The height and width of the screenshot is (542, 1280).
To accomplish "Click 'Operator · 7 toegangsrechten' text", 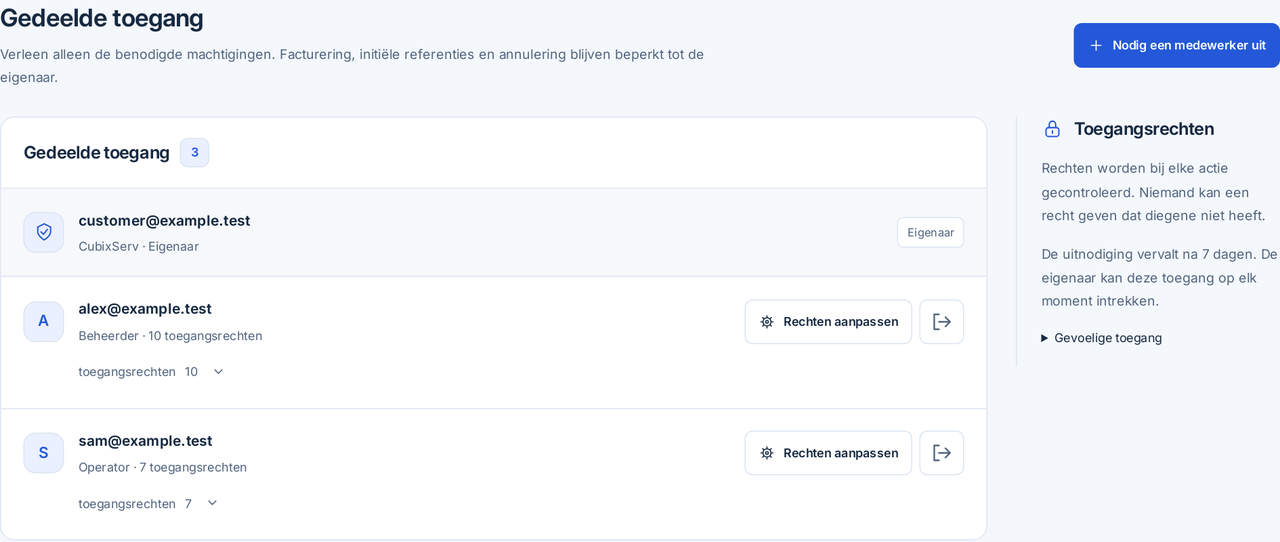I will pyautogui.click(x=162, y=467).
